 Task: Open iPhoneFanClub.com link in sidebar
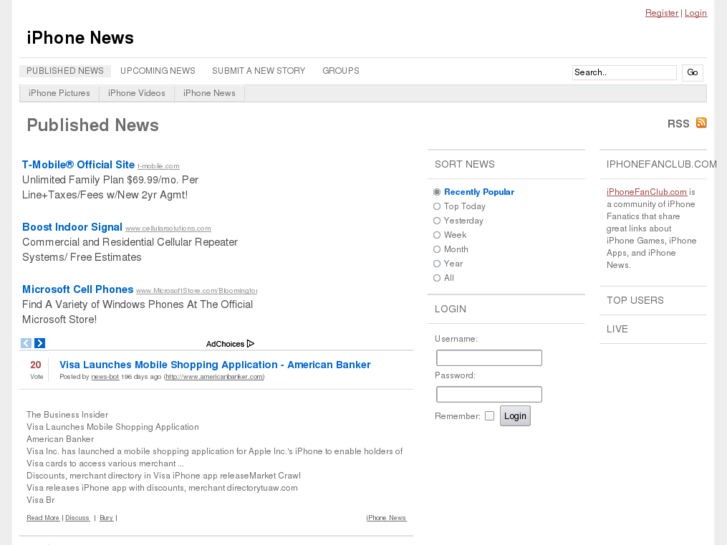646,192
